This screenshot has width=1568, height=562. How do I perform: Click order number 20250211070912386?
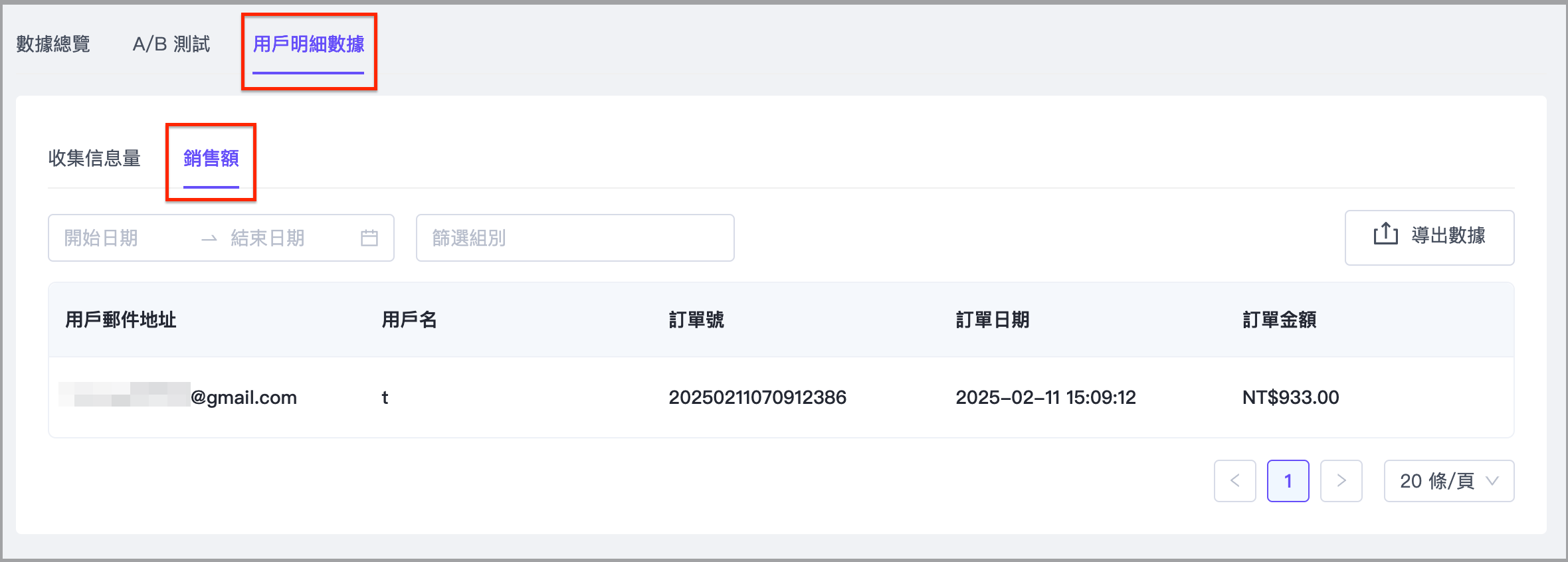click(757, 397)
